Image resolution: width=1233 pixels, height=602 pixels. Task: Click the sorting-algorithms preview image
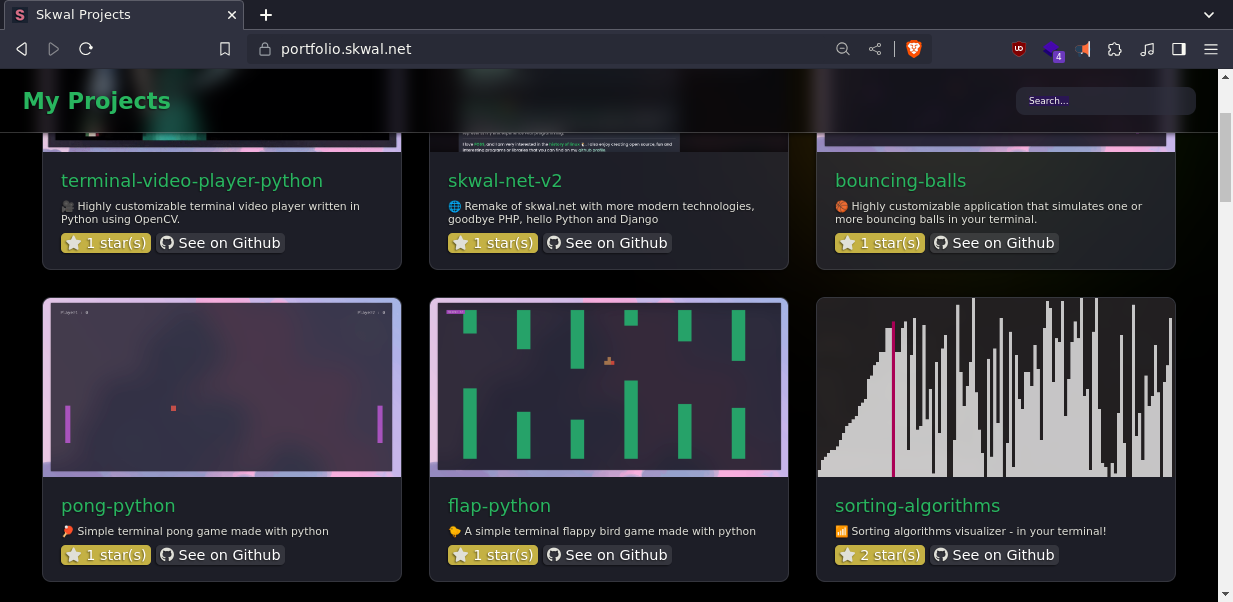996,387
